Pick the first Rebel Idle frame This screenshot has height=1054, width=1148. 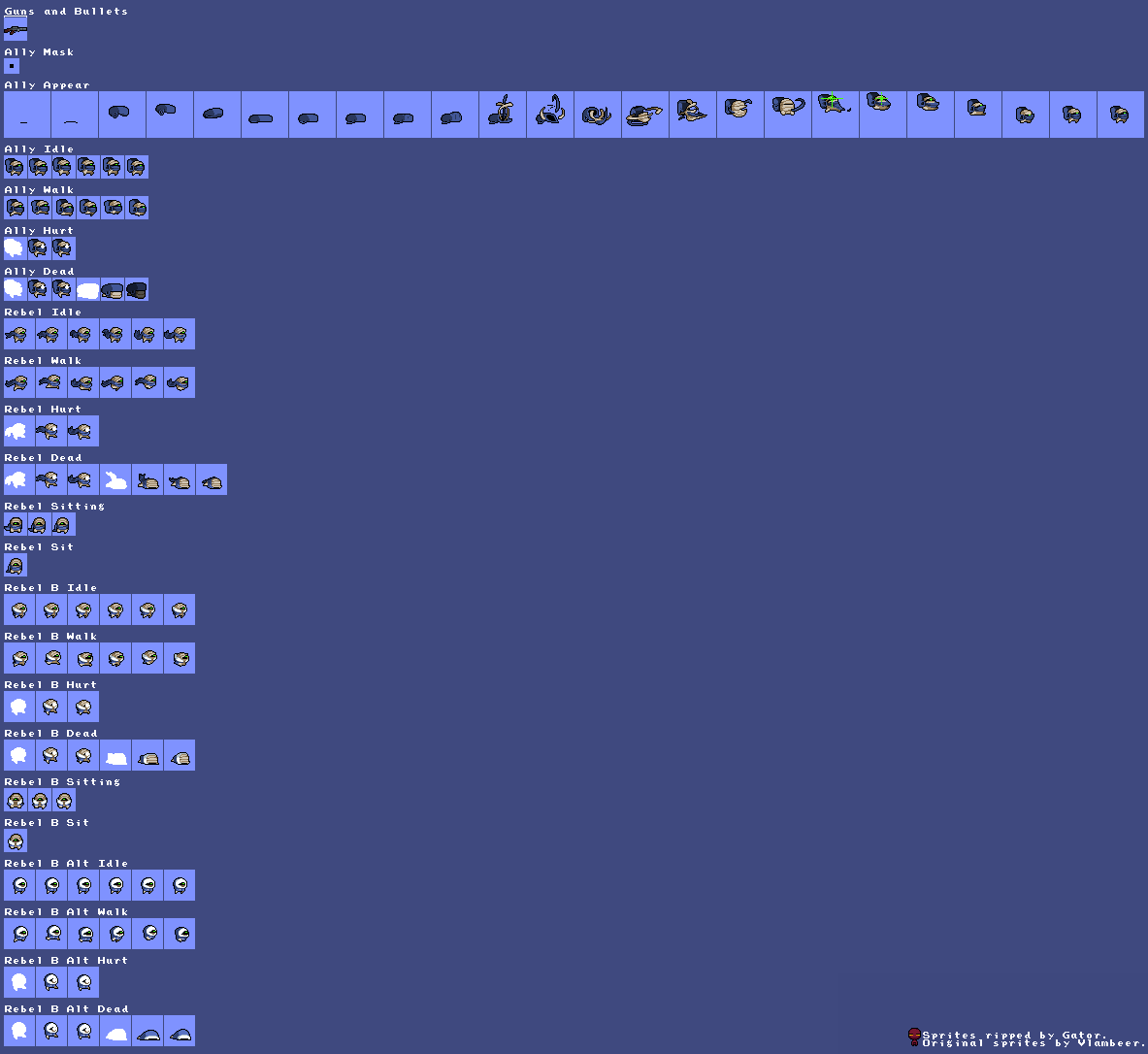tap(19, 334)
